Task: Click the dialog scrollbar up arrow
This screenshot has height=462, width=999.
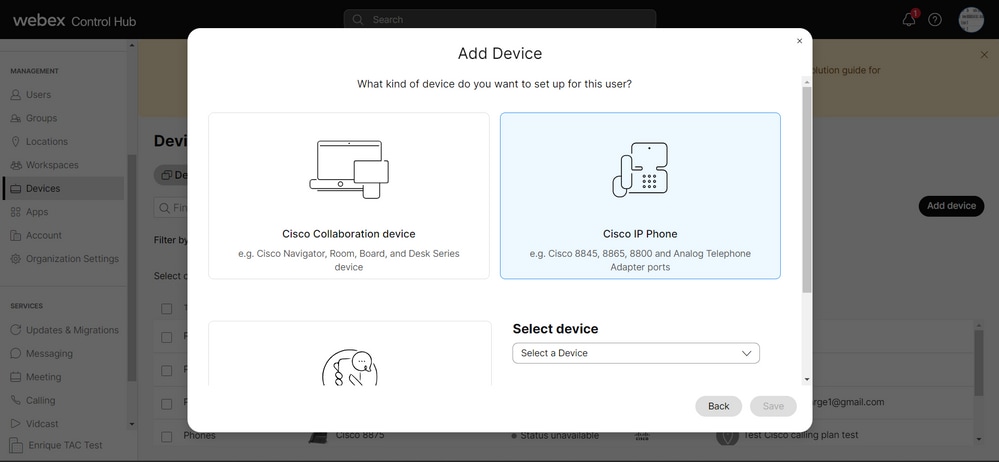Action: [x=807, y=82]
